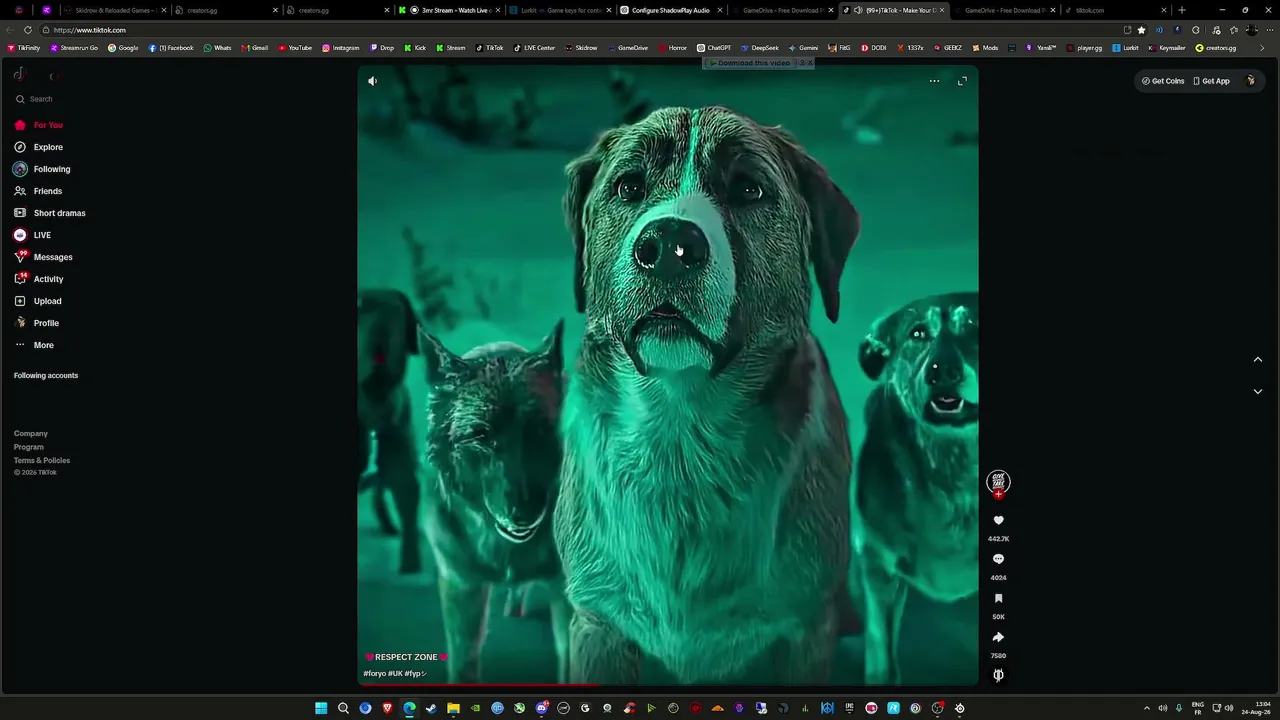Reload the page in the browser
1280x720 pixels.
pos(27,30)
